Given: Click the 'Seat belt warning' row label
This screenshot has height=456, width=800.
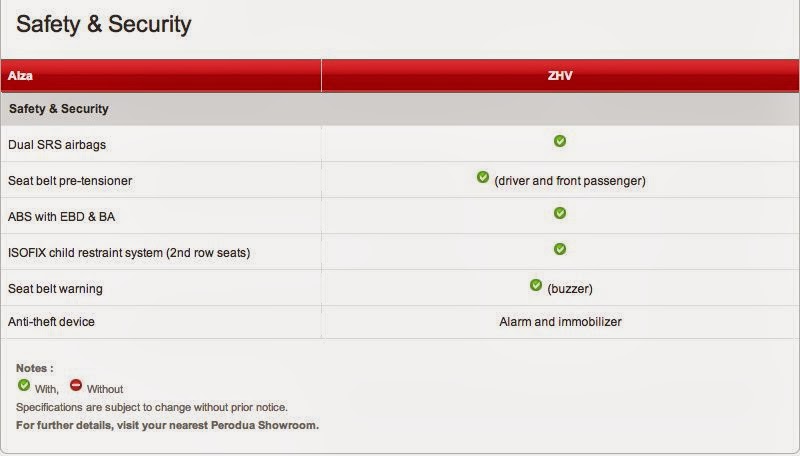Looking at the screenshot, I should tap(55, 289).
